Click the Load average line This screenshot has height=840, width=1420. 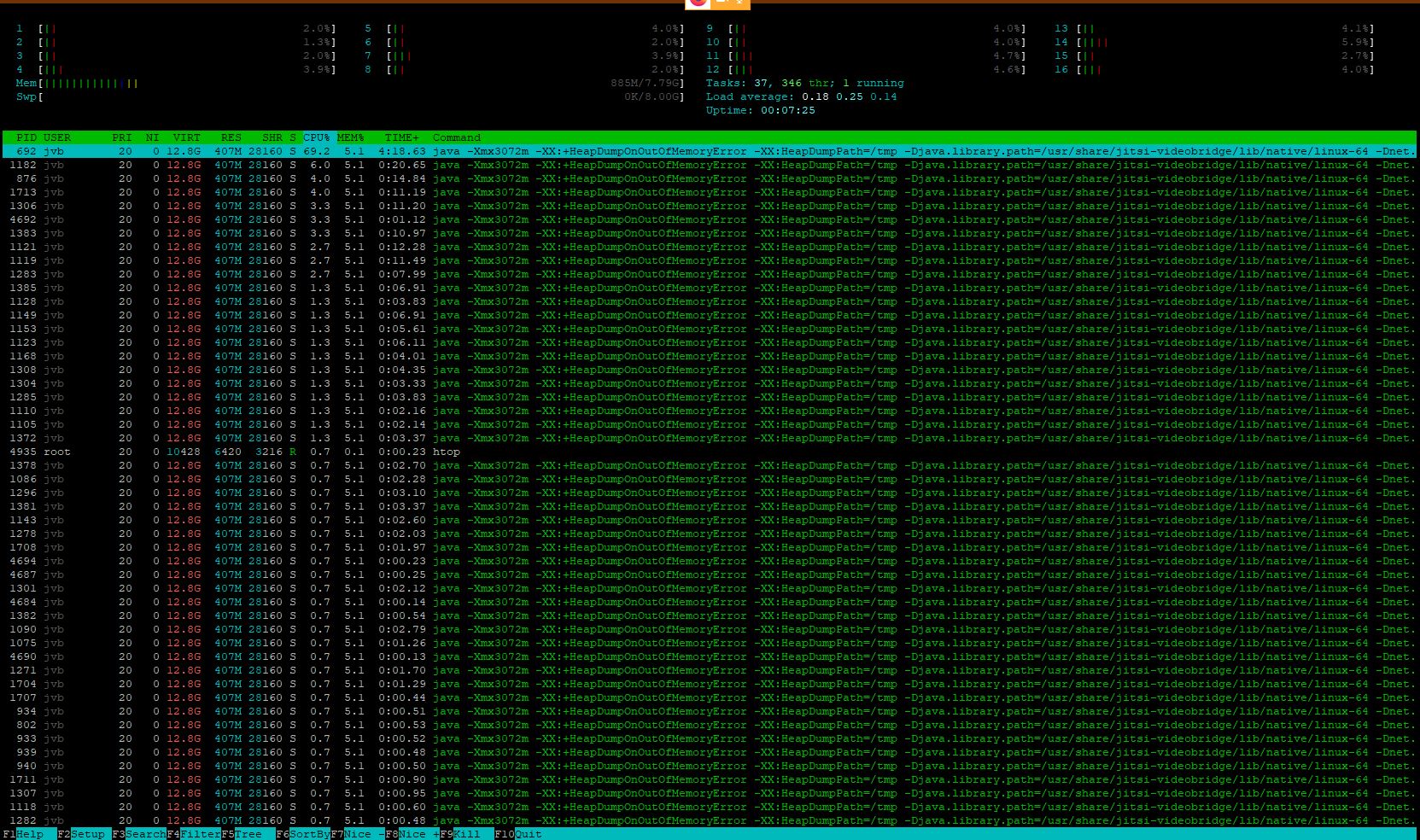[801, 96]
